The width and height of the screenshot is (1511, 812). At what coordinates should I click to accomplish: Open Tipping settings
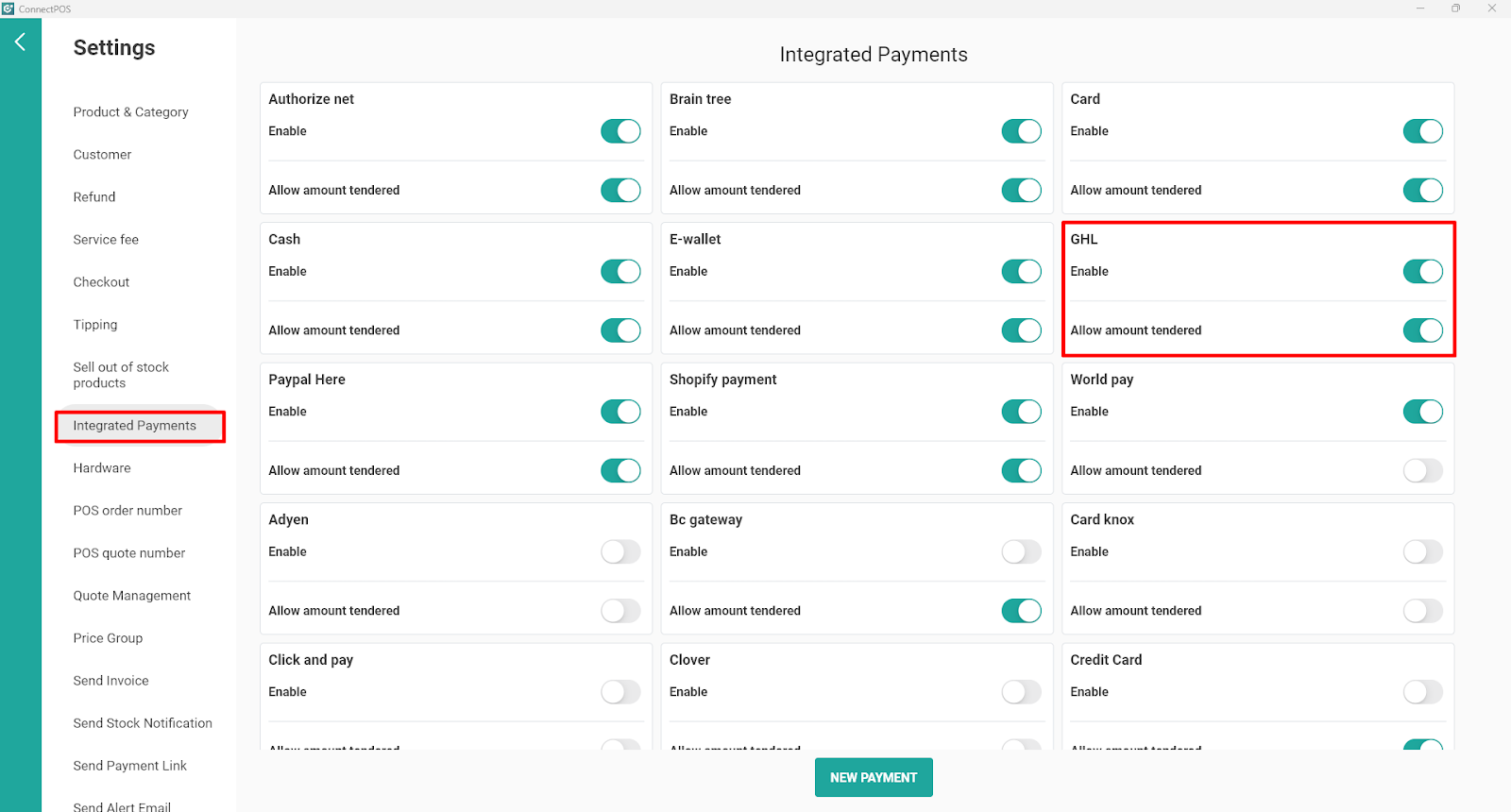(x=95, y=324)
